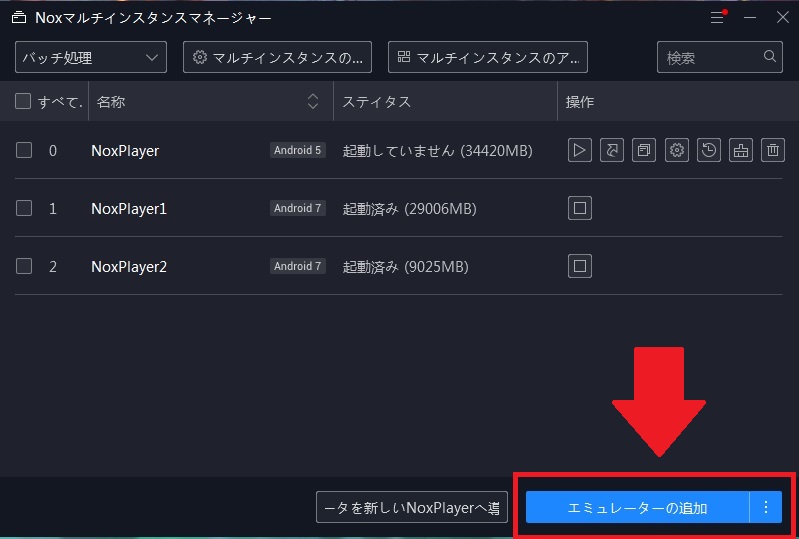Click the Android 7 badge on NoxPlayer2
Image resolution: width=799 pixels, height=539 pixels.
[298, 266]
